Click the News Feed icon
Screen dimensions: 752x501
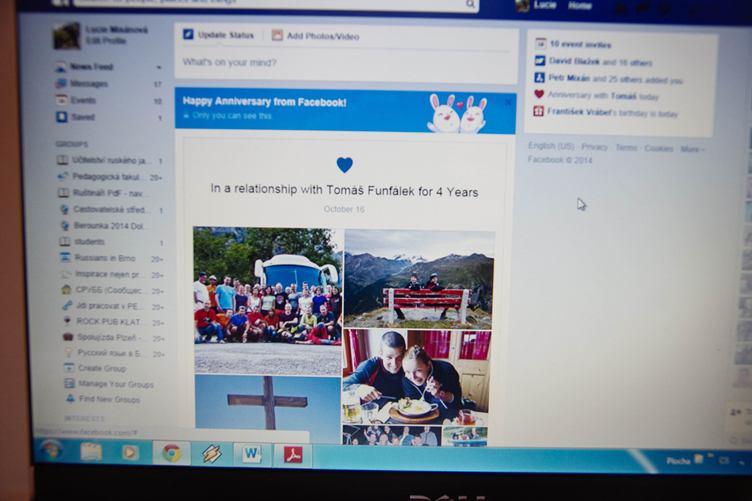coord(61,67)
